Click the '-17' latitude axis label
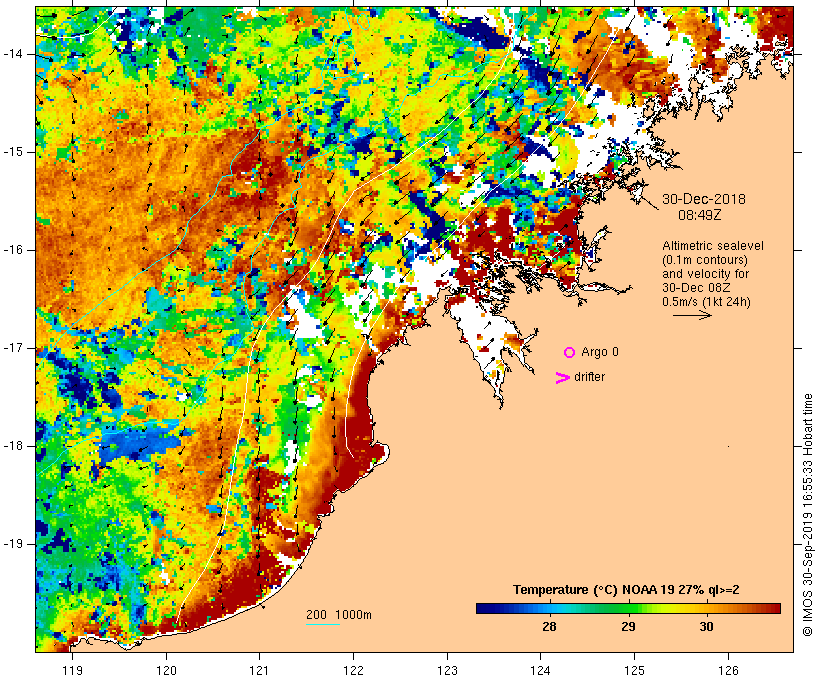Viewport: 820px width, 680px height. (12, 348)
